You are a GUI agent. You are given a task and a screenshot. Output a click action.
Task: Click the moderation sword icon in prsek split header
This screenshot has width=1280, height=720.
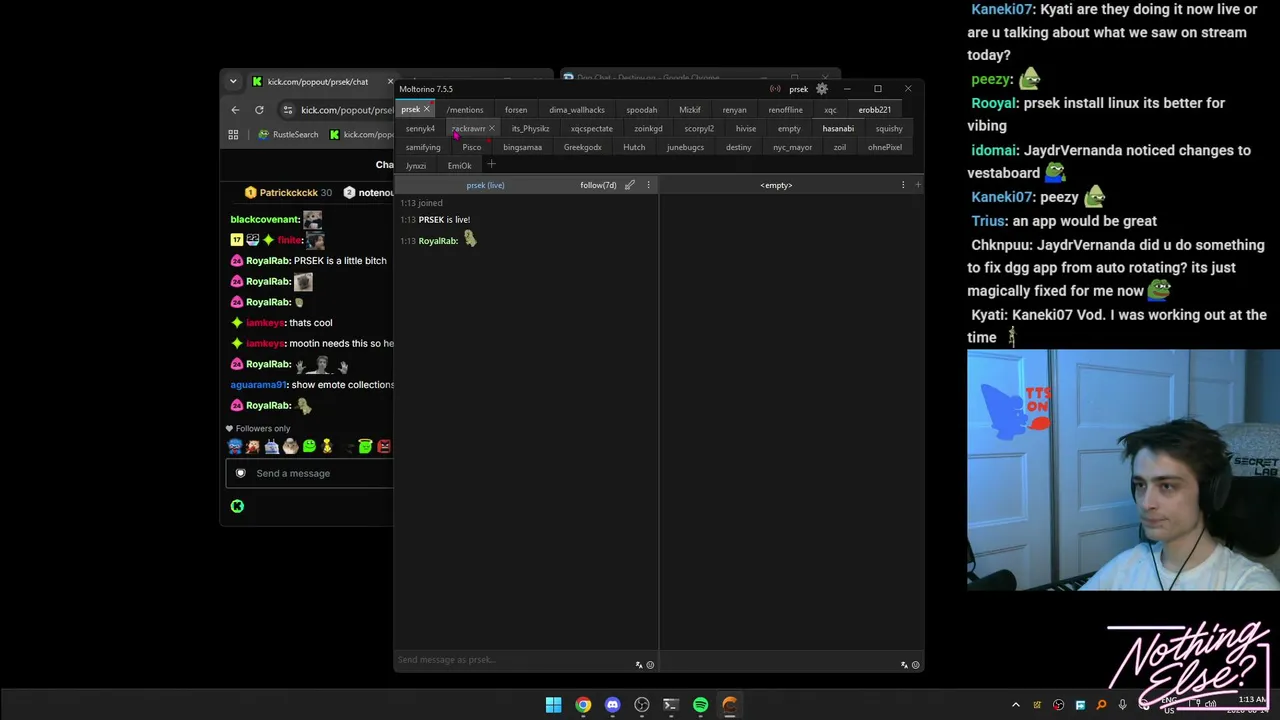(630, 185)
